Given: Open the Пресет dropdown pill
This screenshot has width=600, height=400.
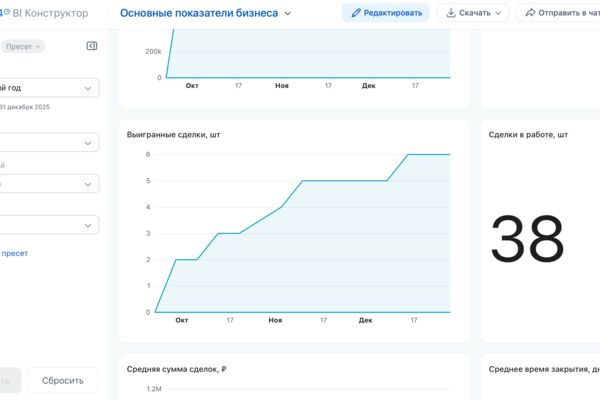Looking at the screenshot, I should (x=22, y=46).
